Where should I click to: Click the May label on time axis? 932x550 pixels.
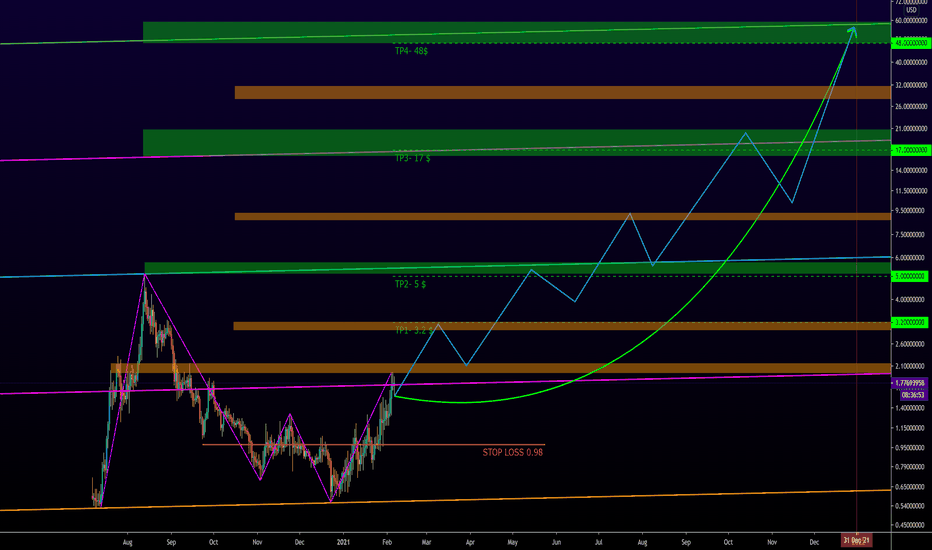click(x=512, y=542)
